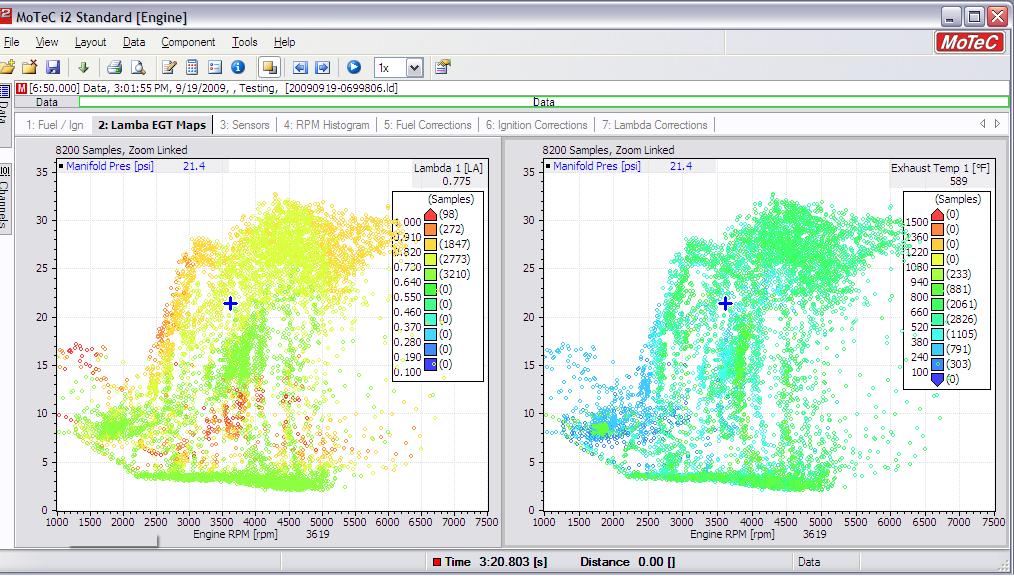The width and height of the screenshot is (1014, 576).
Task: Click the toolbar customize icon after speed box
Action: point(443,67)
